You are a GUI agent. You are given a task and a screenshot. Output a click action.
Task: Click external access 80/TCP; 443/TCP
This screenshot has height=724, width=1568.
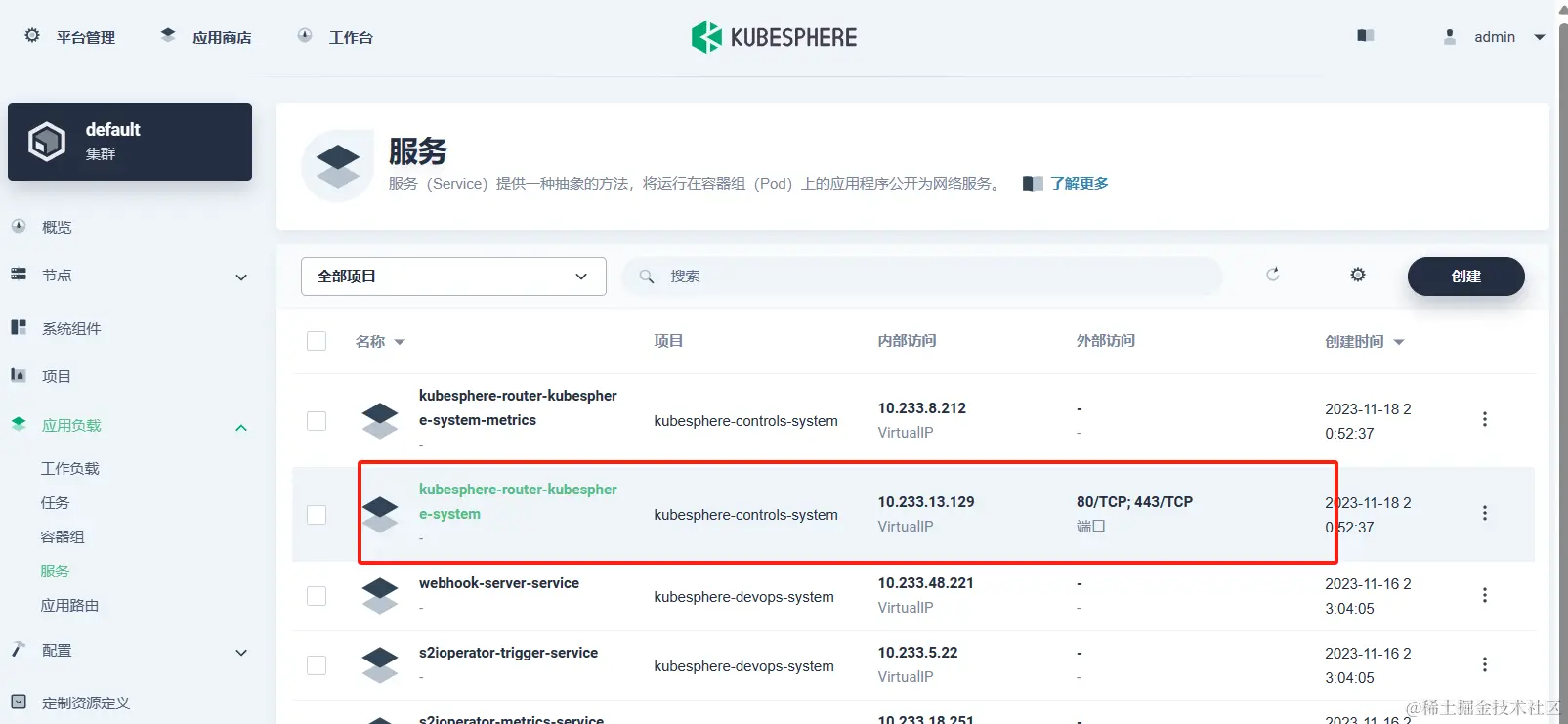(1134, 502)
